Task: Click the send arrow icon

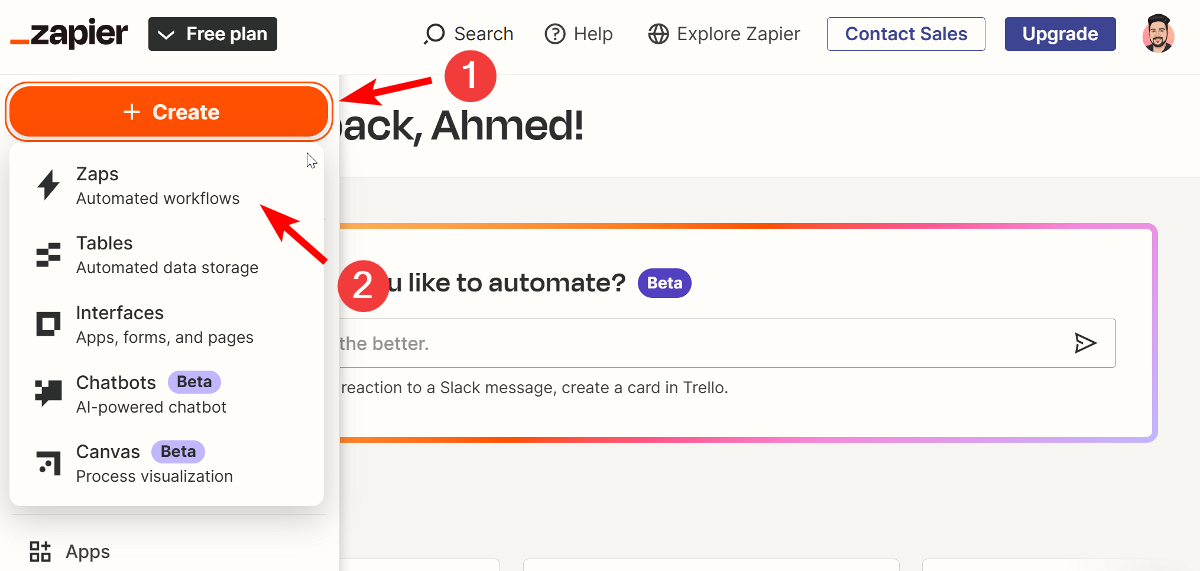Action: pyautogui.click(x=1085, y=344)
